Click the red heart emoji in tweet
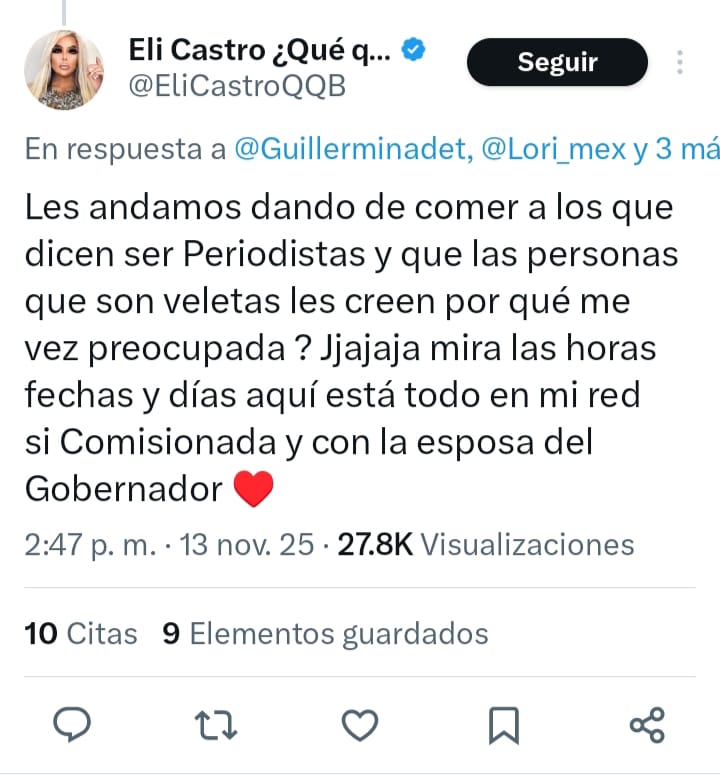 tap(254, 488)
